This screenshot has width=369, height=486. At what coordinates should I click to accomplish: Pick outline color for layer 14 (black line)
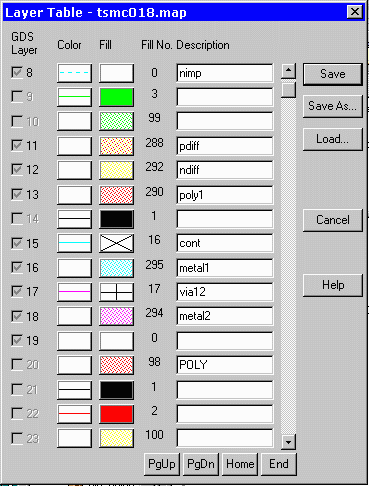point(74,219)
